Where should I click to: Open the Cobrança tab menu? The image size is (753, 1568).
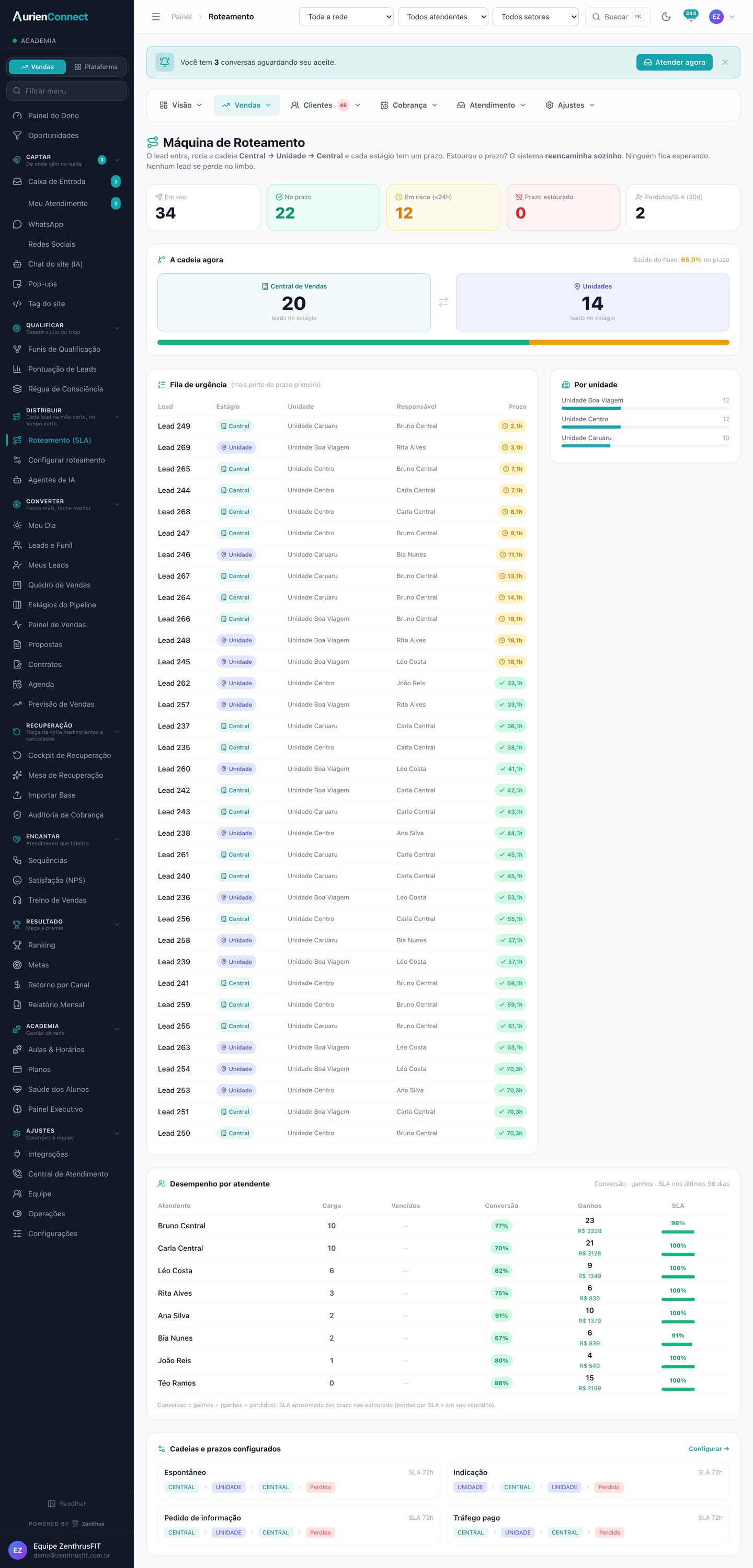point(409,105)
